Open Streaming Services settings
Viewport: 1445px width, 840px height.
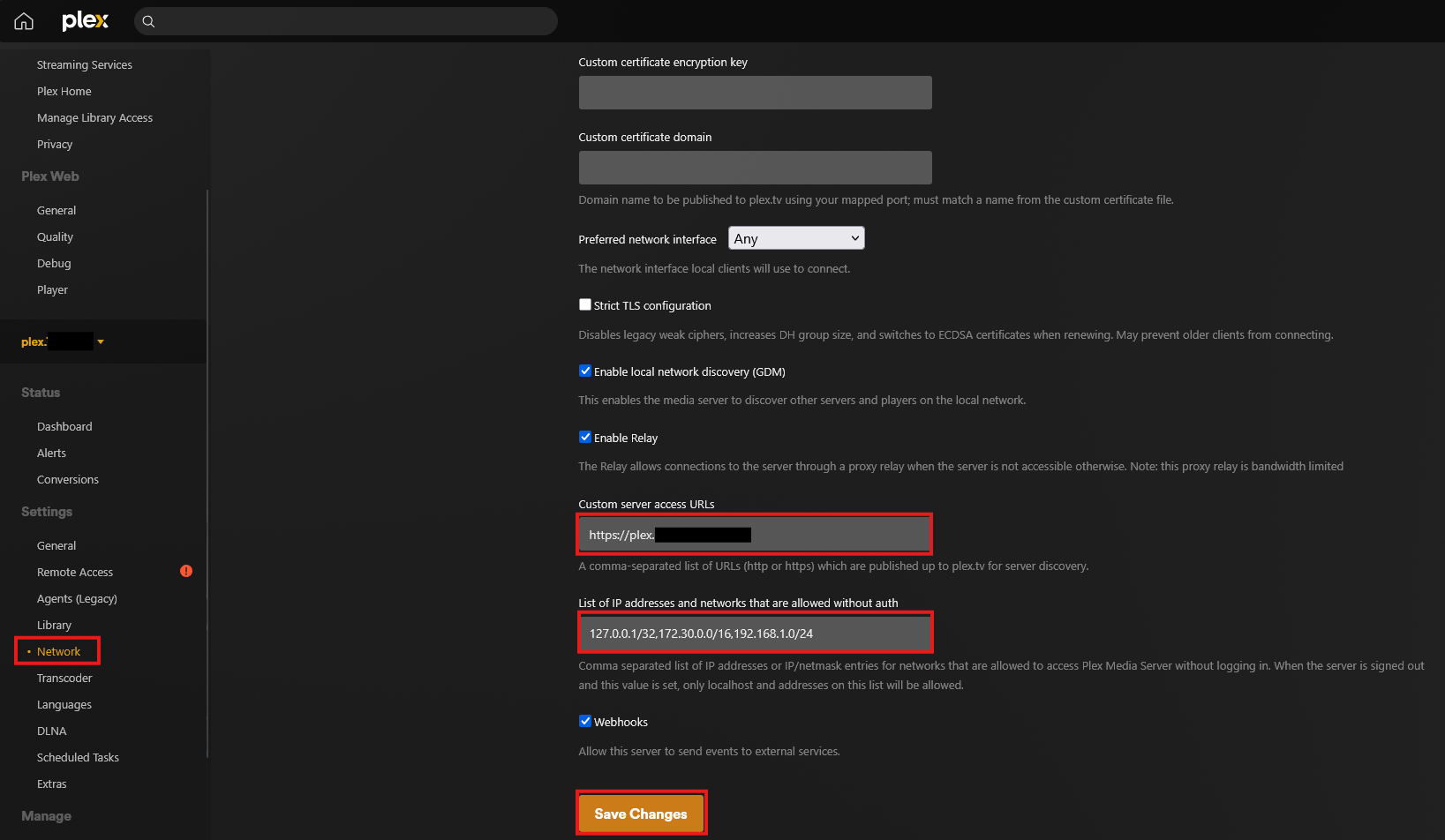85,64
